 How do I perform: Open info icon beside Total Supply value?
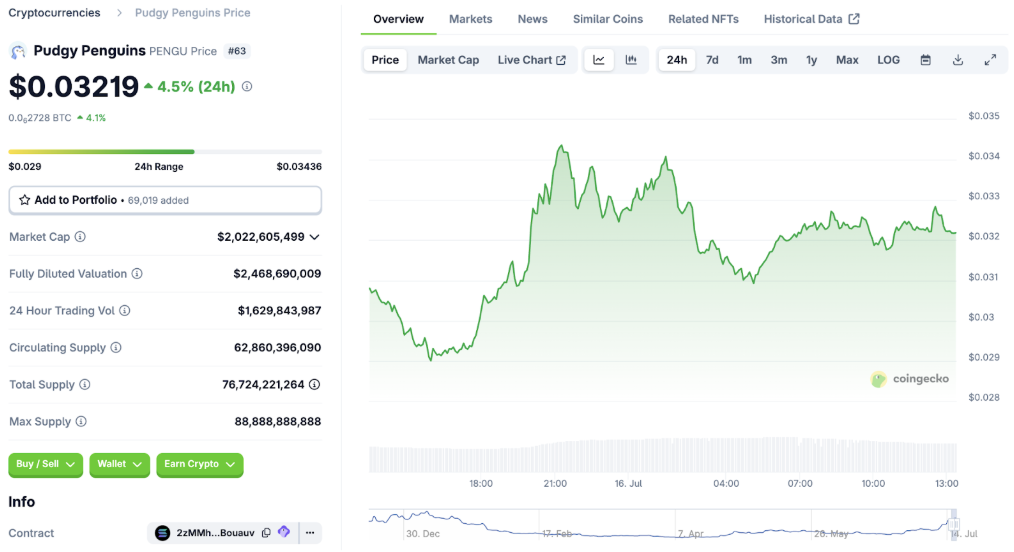314,384
